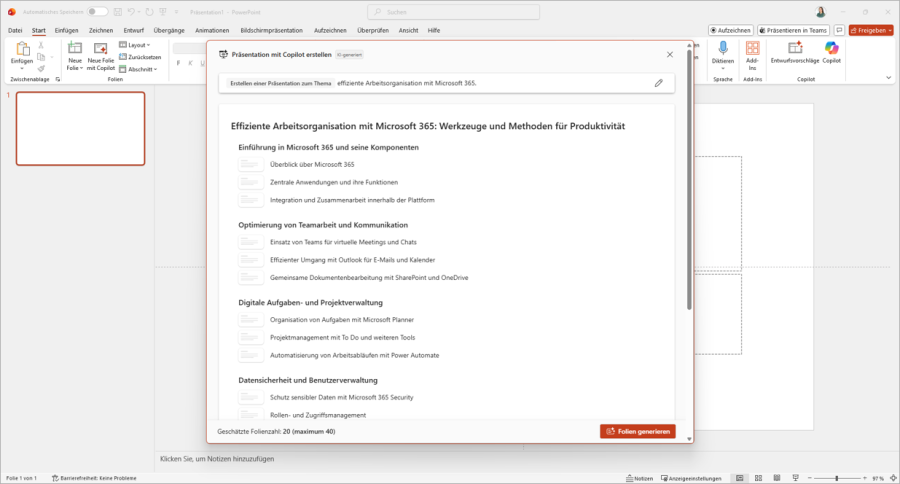
Task: Open the Animationen ribbon tab
Action: (x=212, y=30)
